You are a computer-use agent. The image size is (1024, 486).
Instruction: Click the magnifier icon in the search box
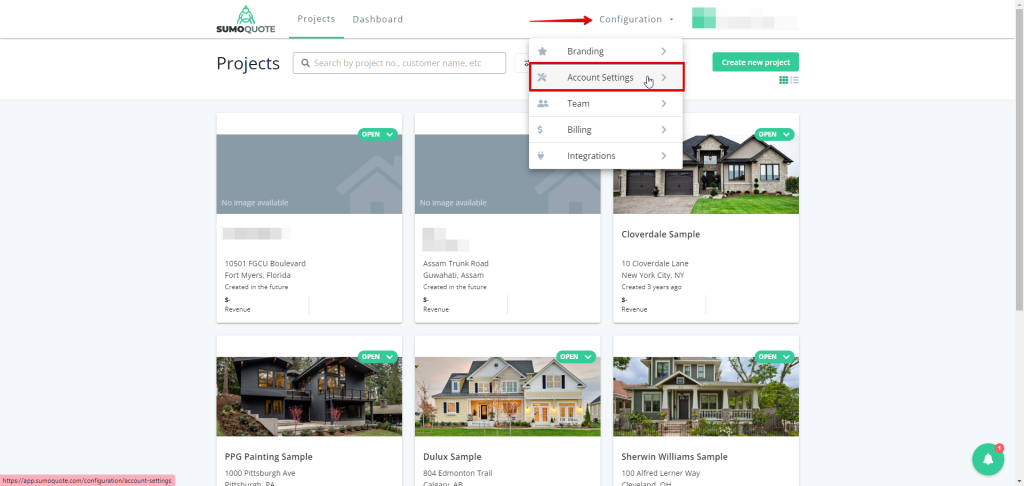click(x=304, y=63)
